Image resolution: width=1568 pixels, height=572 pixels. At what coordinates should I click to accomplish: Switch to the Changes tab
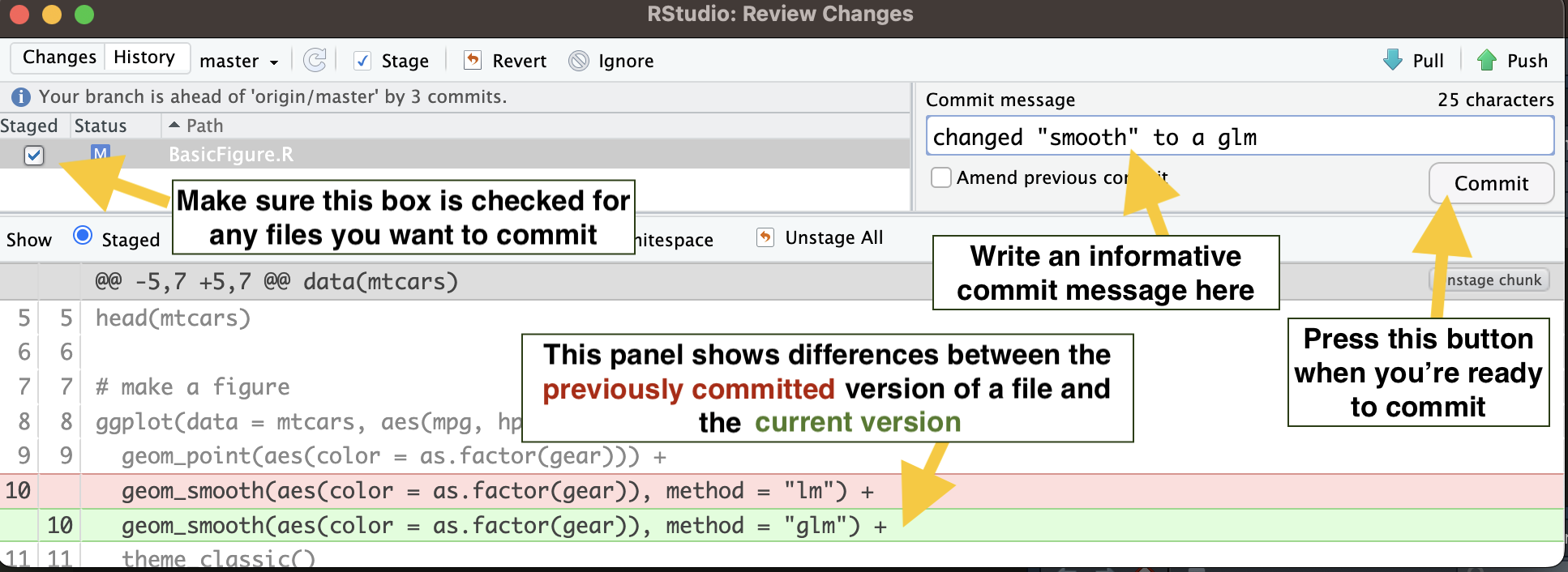point(59,58)
